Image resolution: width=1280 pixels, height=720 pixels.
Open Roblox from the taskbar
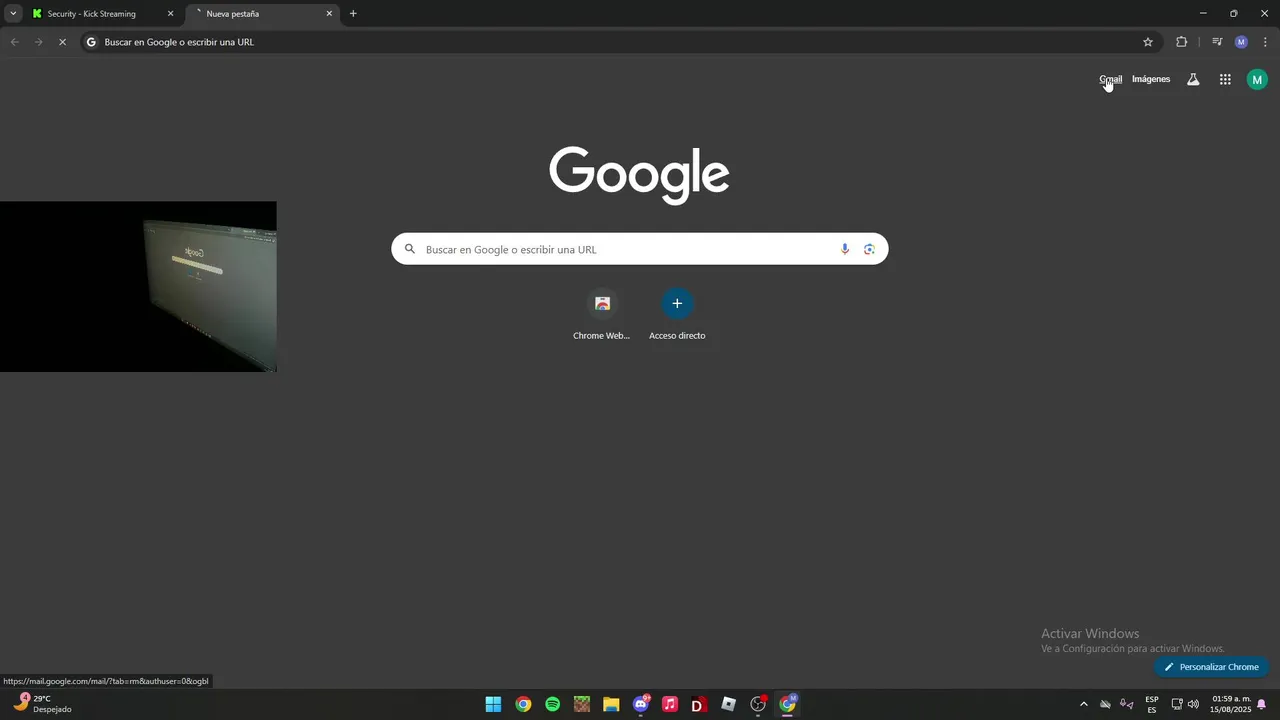click(x=729, y=704)
